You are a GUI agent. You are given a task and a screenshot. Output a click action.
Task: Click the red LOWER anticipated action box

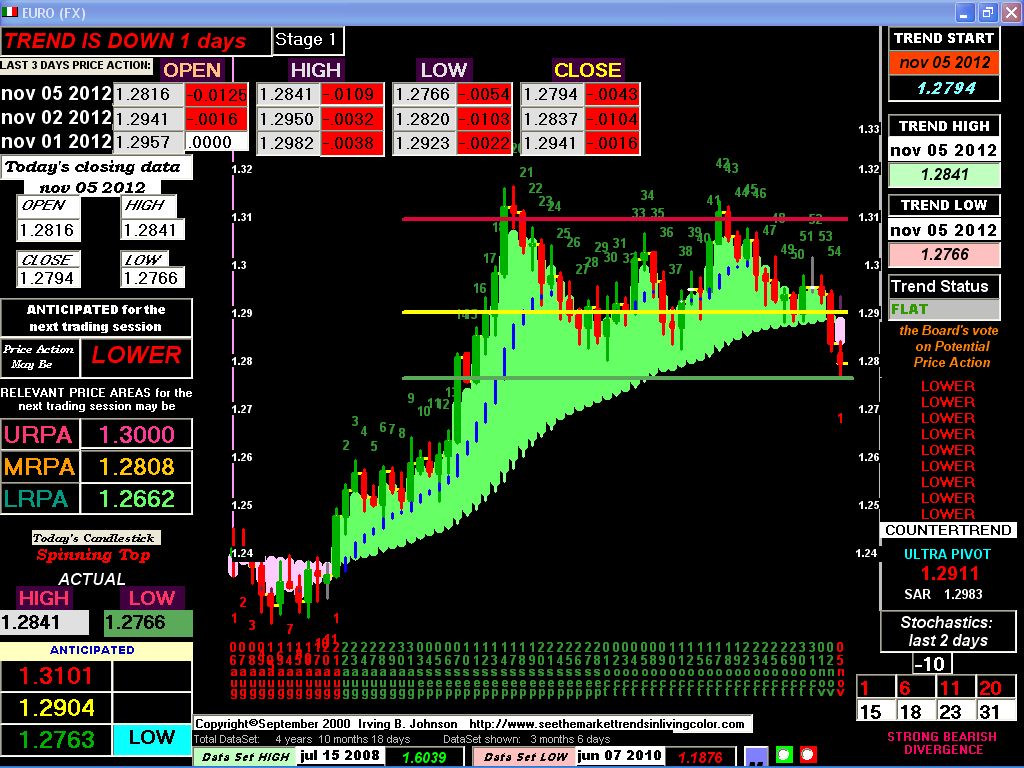coord(136,355)
